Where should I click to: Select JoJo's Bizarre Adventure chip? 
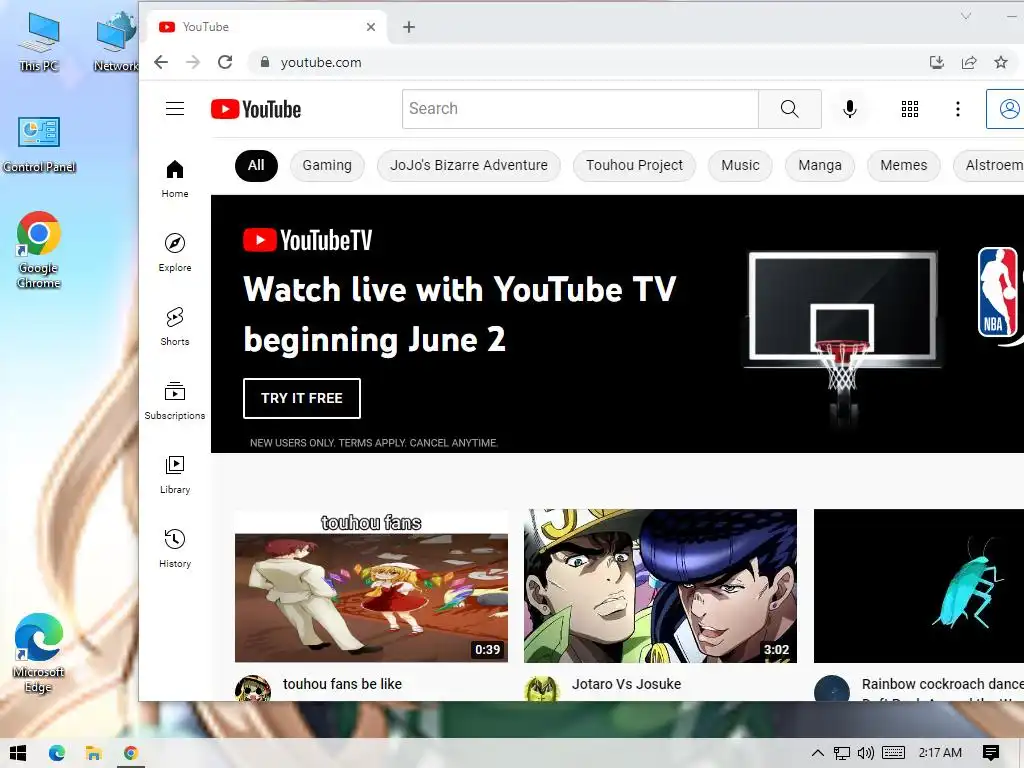coord(468,165)
